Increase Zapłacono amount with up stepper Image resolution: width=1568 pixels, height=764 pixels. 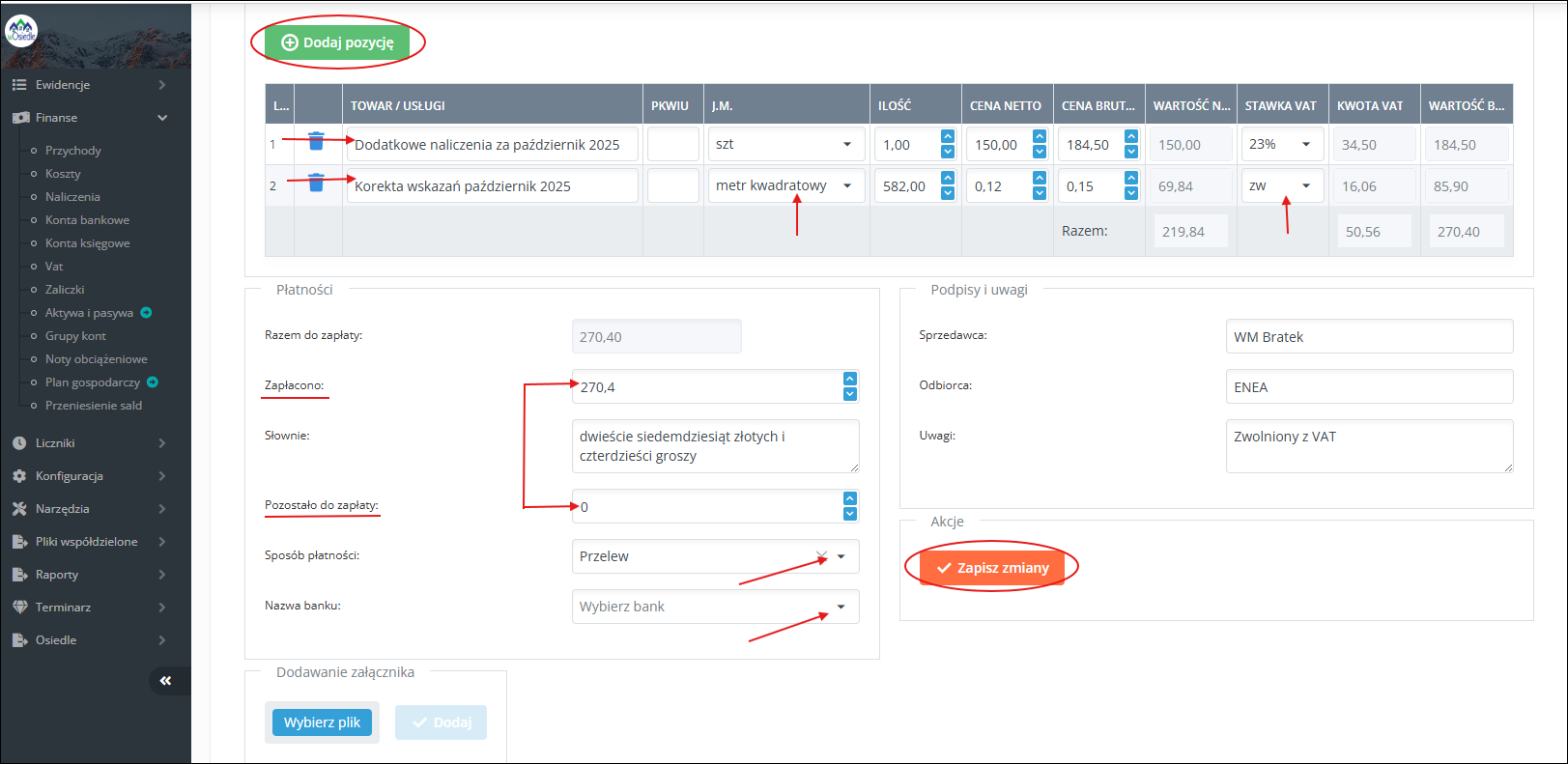(x=850, y=379)
